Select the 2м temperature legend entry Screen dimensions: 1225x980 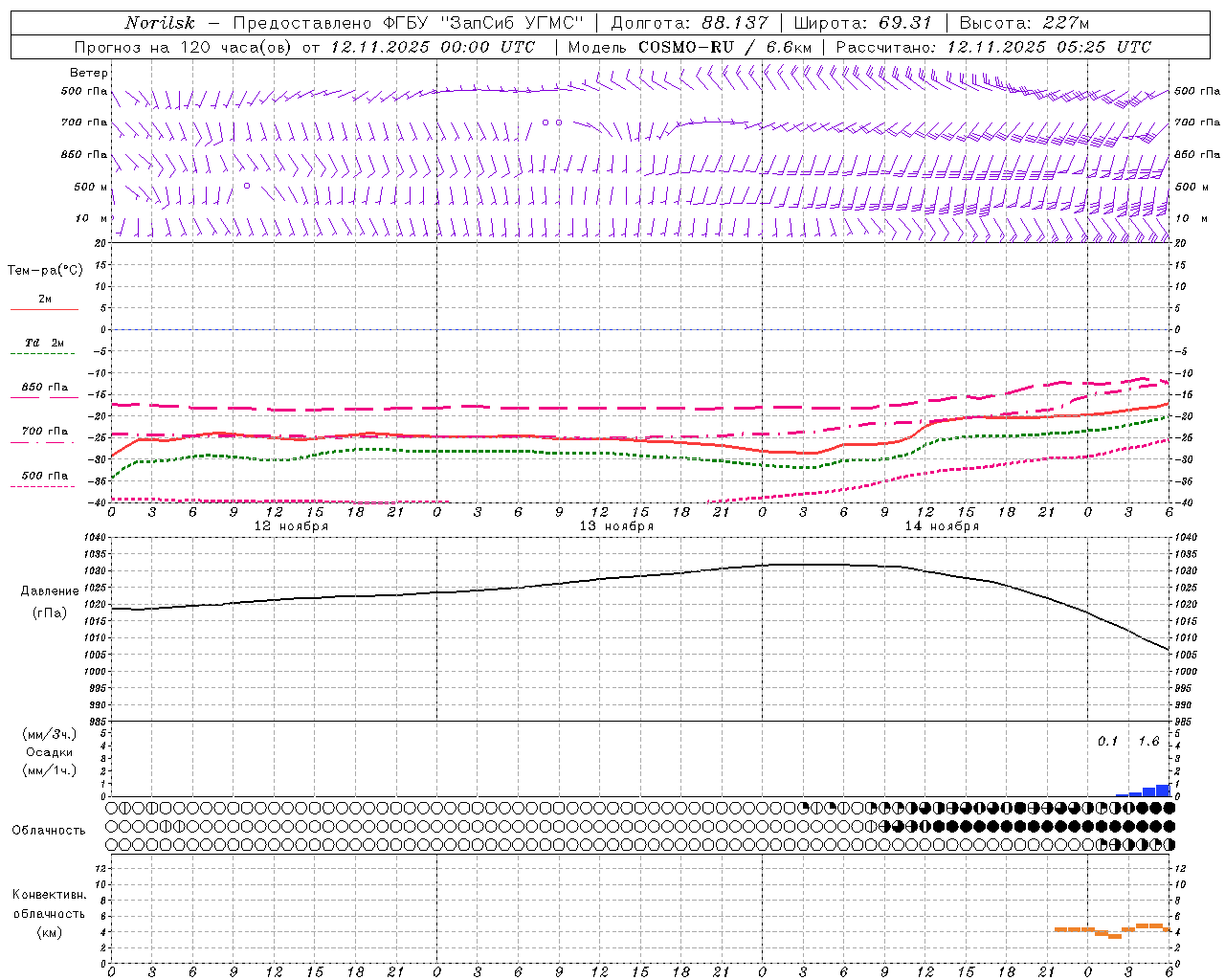[45, 299]
